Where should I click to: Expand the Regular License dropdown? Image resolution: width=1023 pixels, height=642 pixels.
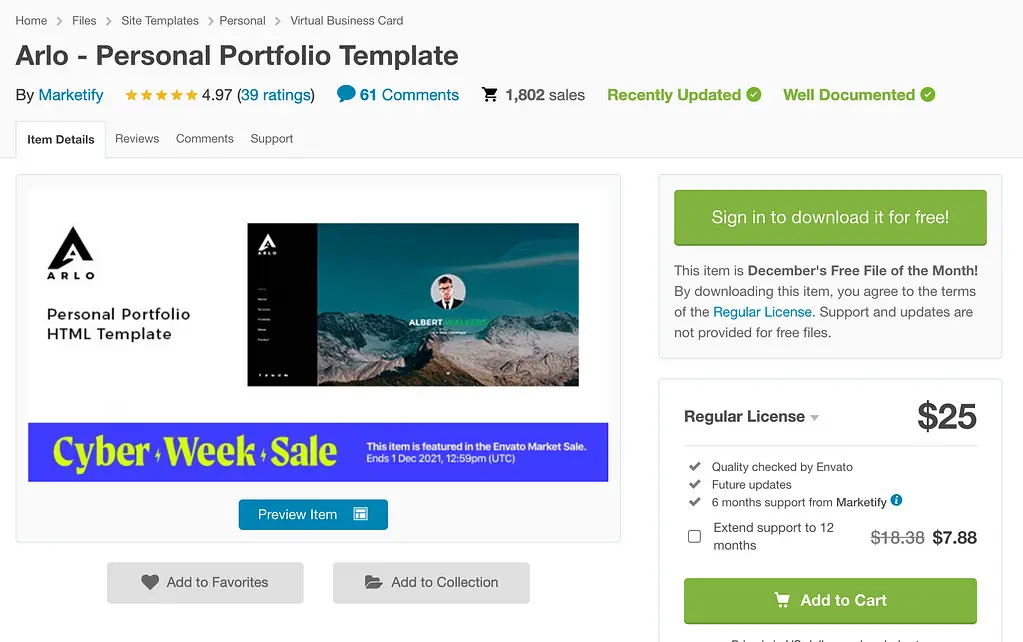coord(815,417)
